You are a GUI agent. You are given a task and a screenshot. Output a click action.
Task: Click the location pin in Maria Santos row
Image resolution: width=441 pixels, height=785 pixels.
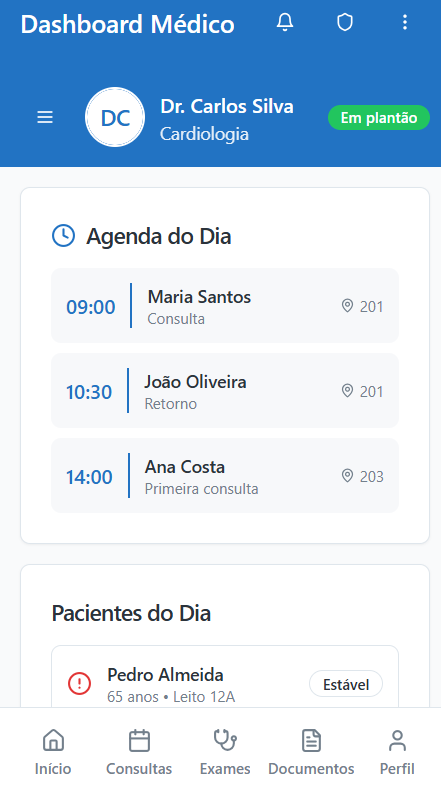(347, 305)
